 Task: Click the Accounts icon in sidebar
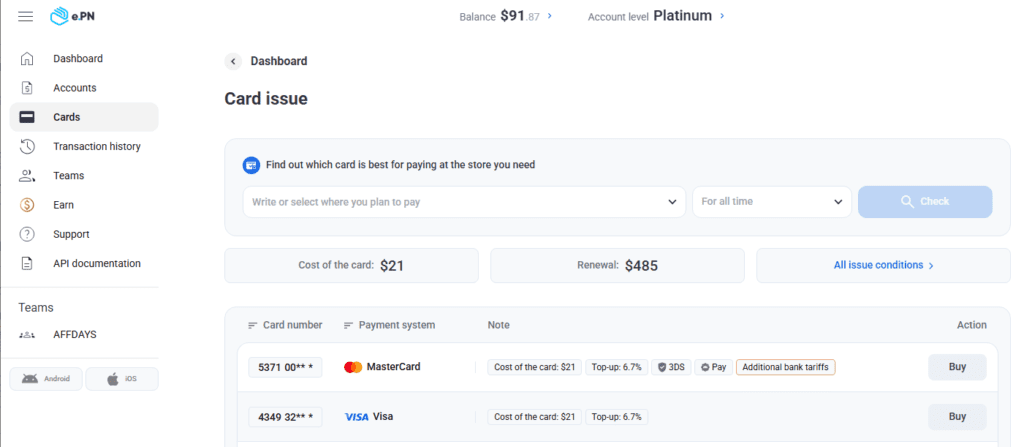28,88
